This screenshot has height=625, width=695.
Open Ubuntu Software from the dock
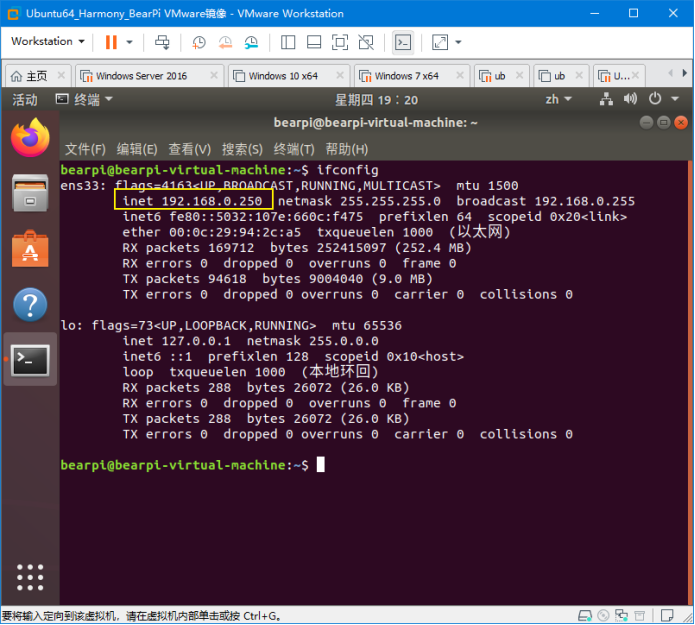point(30,249)
